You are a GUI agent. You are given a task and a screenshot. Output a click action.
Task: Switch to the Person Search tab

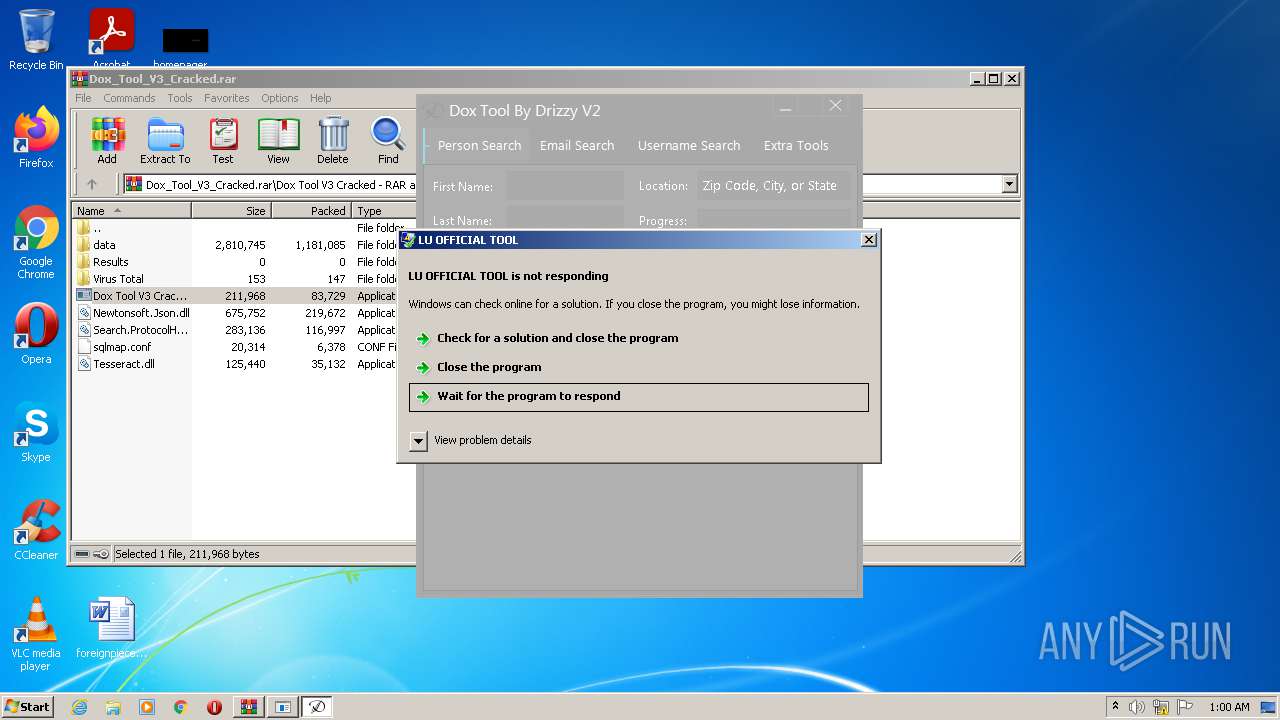click(x=479, y=145)
